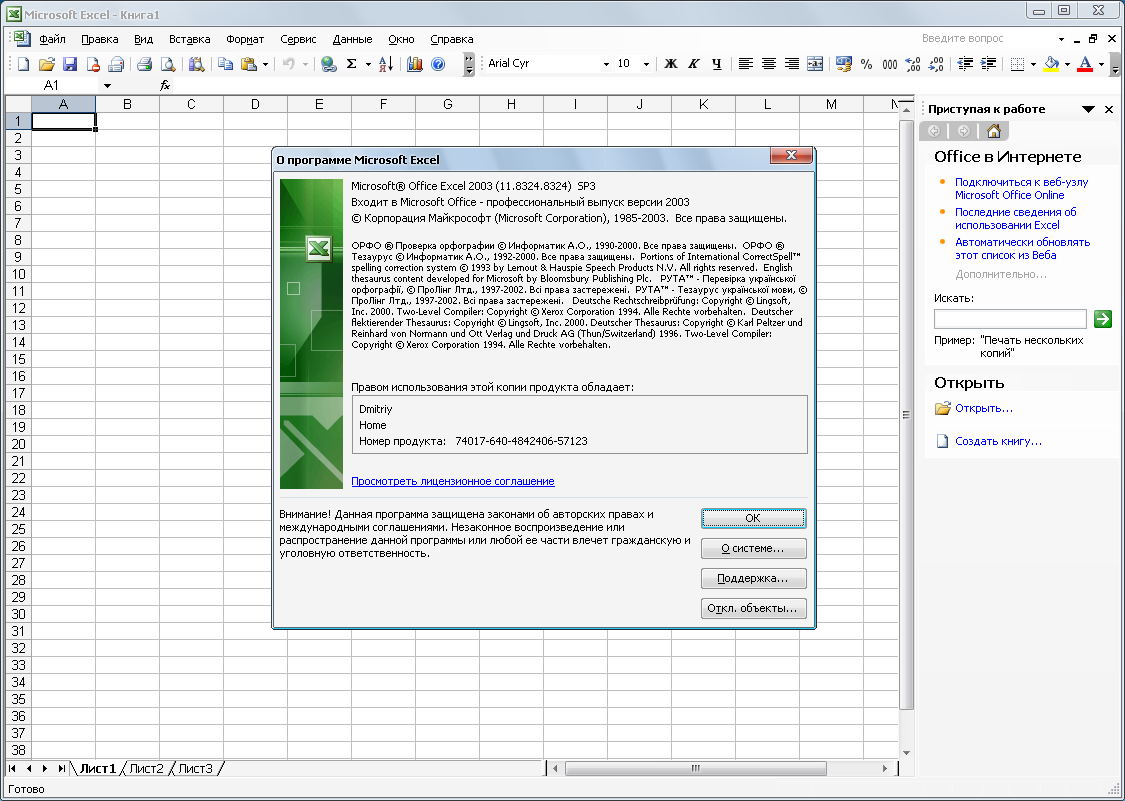Apply the Percent Style format icon
The width and height of the screenshot is (1125, 801).
[x=864, y=64]
